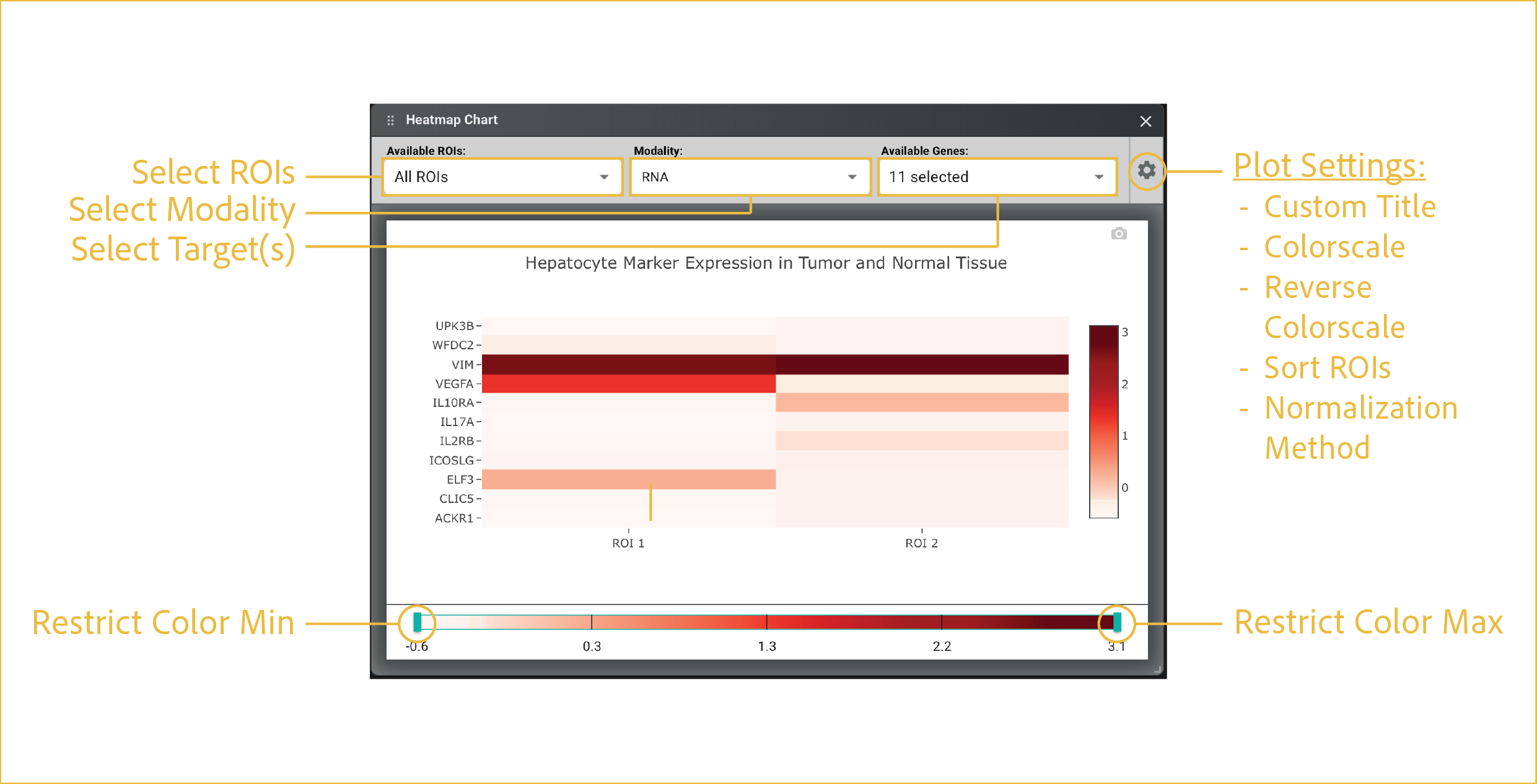Close the Heatmap Chart panel
Viewport: 1537px width, 784px height.
pos(1145,121)
